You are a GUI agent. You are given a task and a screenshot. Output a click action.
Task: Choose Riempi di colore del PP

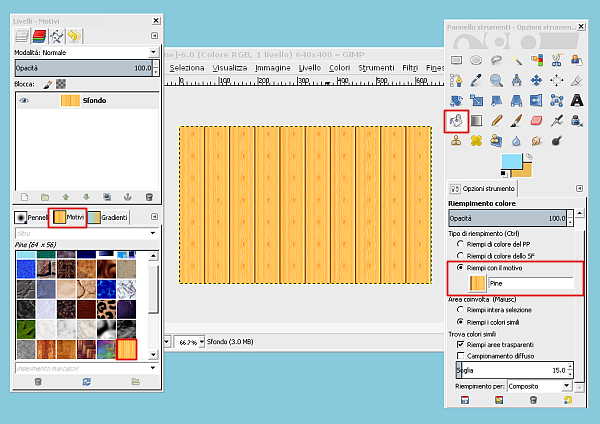[x=460, y=243]
